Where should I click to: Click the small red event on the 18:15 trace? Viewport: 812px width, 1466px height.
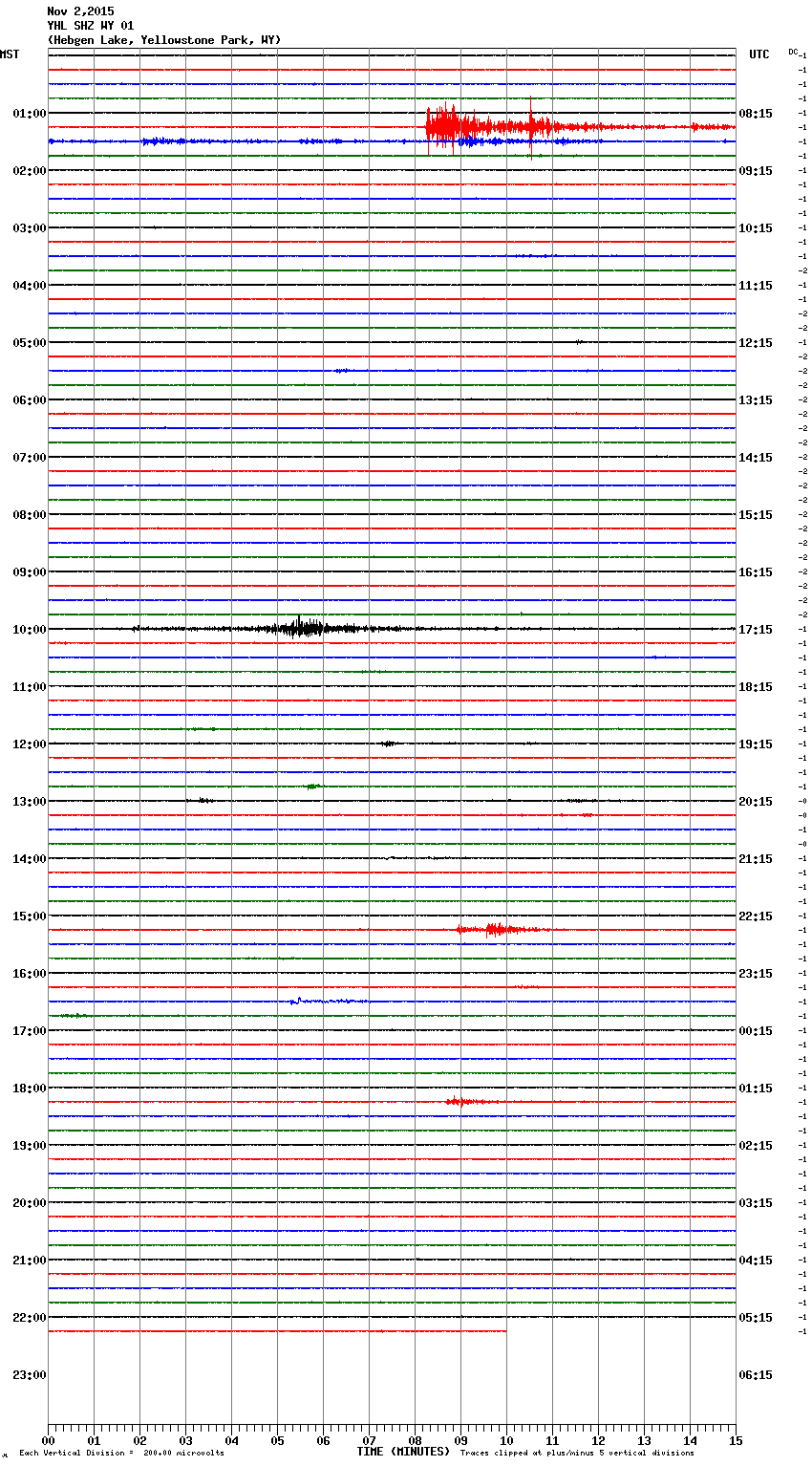point(471,1102)
